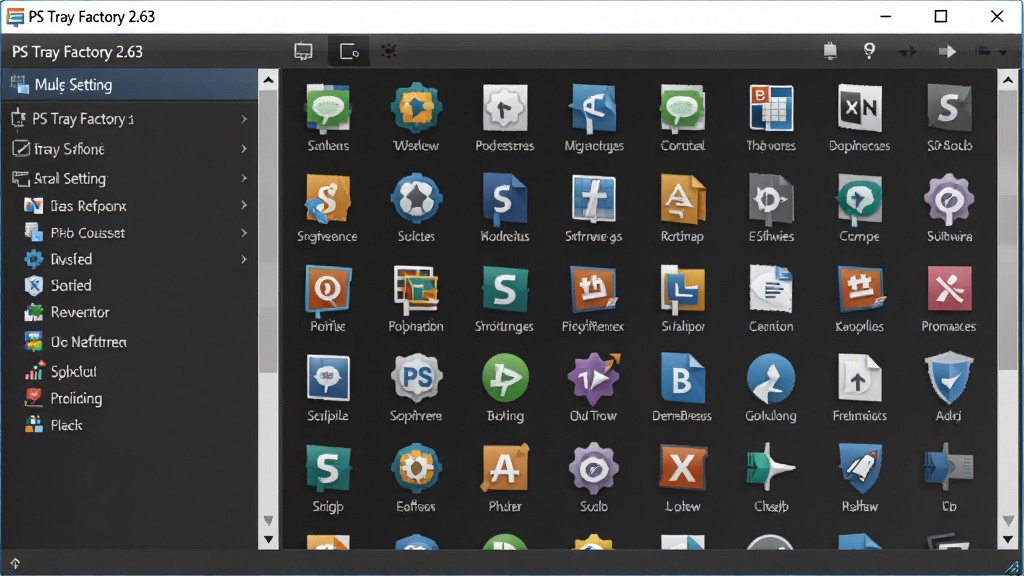Open the soccer ball icon labeled Sulctes
This screenshot has width=1024, height=576.
pos(416,199)
